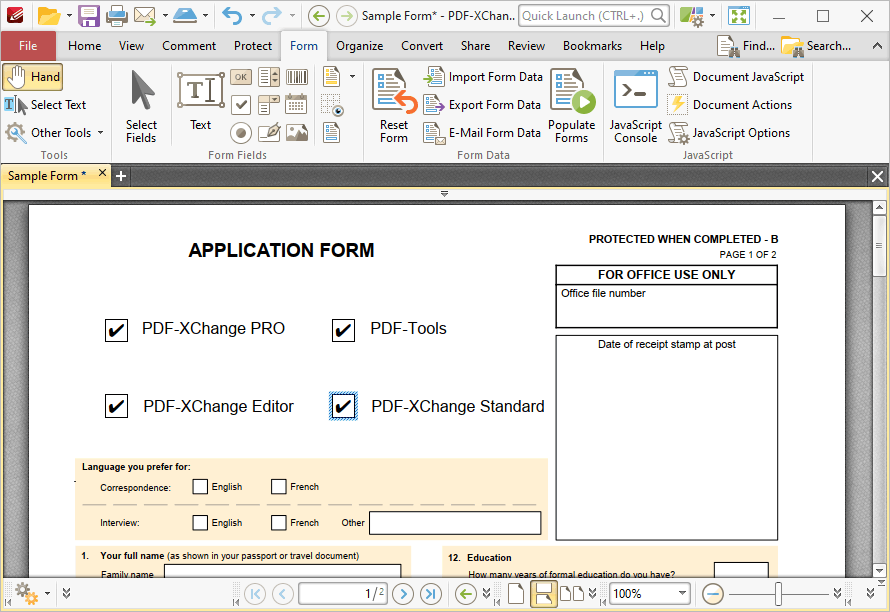Expand form fields list dropdown arrow
The image size is (890, 612).
[352, 77]
